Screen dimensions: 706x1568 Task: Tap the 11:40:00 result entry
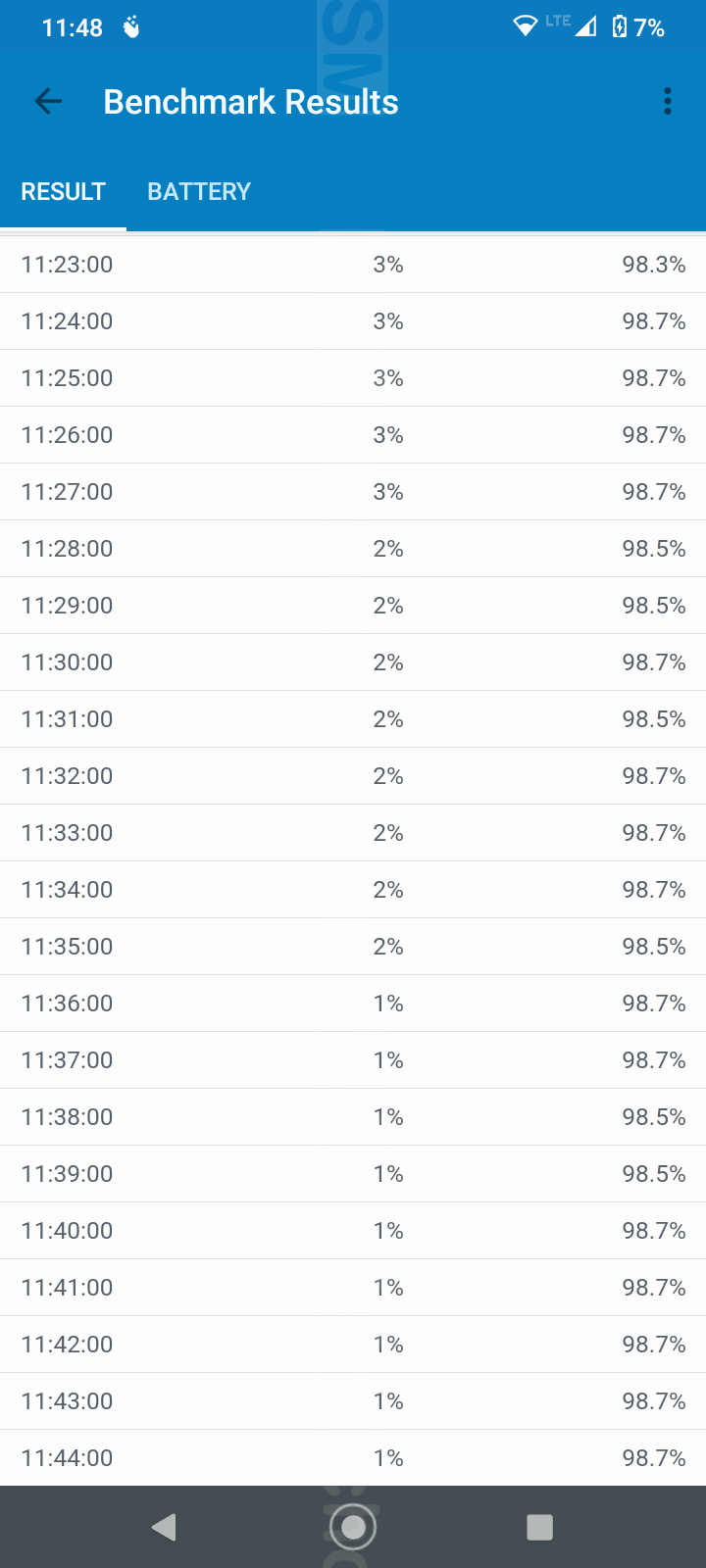tap(353, 1231)
